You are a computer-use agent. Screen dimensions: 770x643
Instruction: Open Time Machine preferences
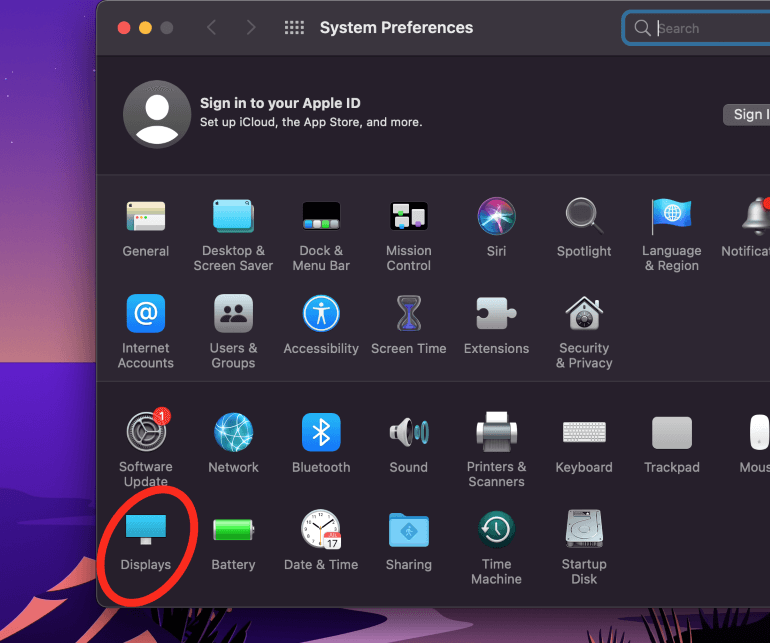pyautogui.click(x=496, y=531)
